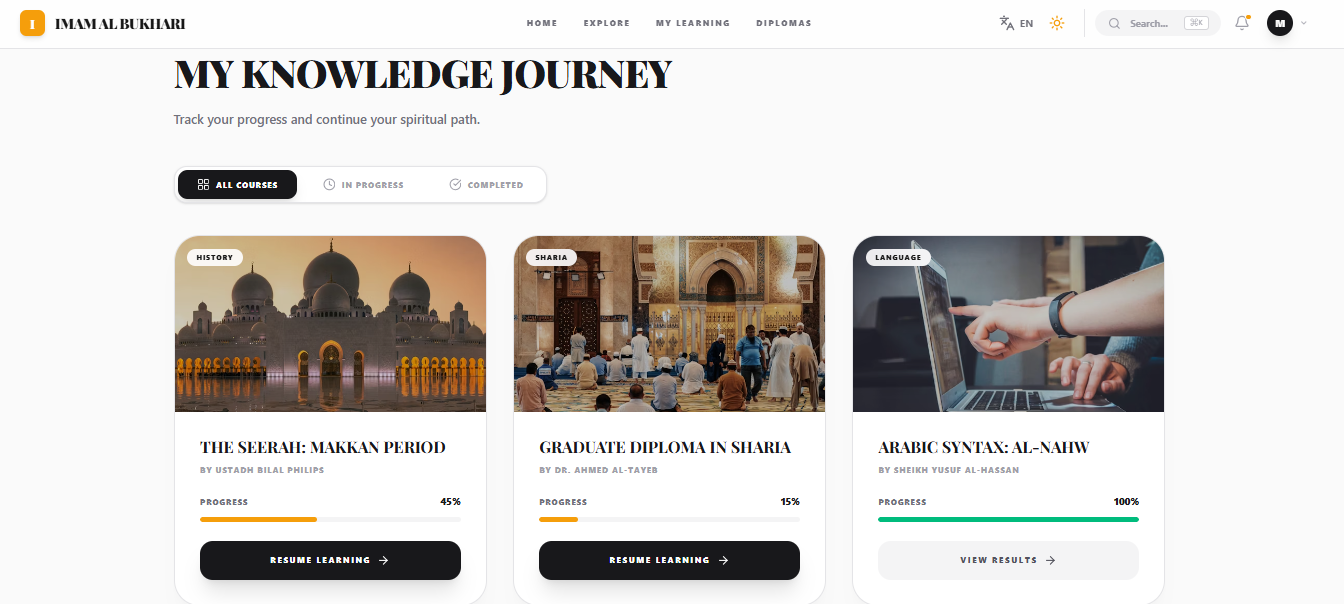
Task: Expand the chevron next to profile avatar
Action: coord(1303,23)
